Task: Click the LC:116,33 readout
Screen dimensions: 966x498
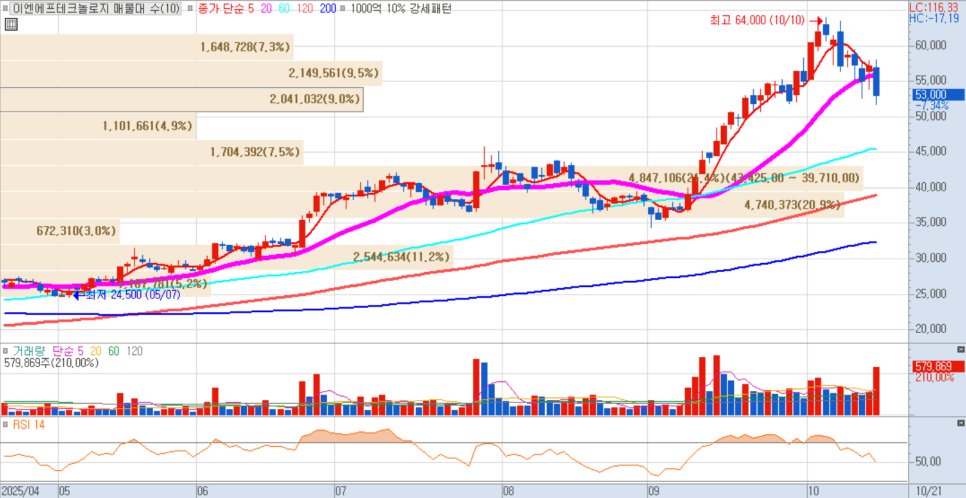Action: pyautogui.click(x=934, y=7)
